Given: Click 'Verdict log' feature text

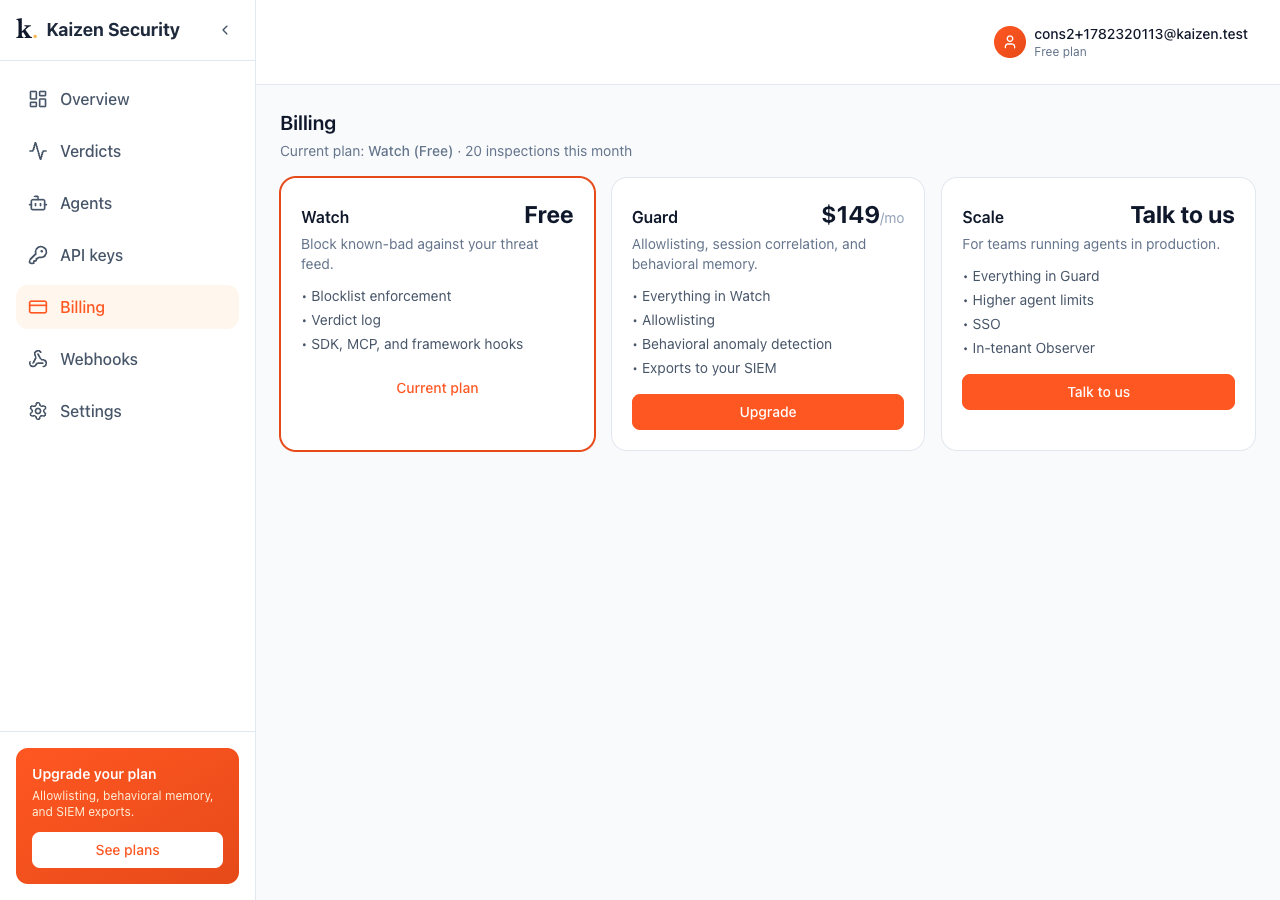Looking at the screenshot, I should (346, 320).
